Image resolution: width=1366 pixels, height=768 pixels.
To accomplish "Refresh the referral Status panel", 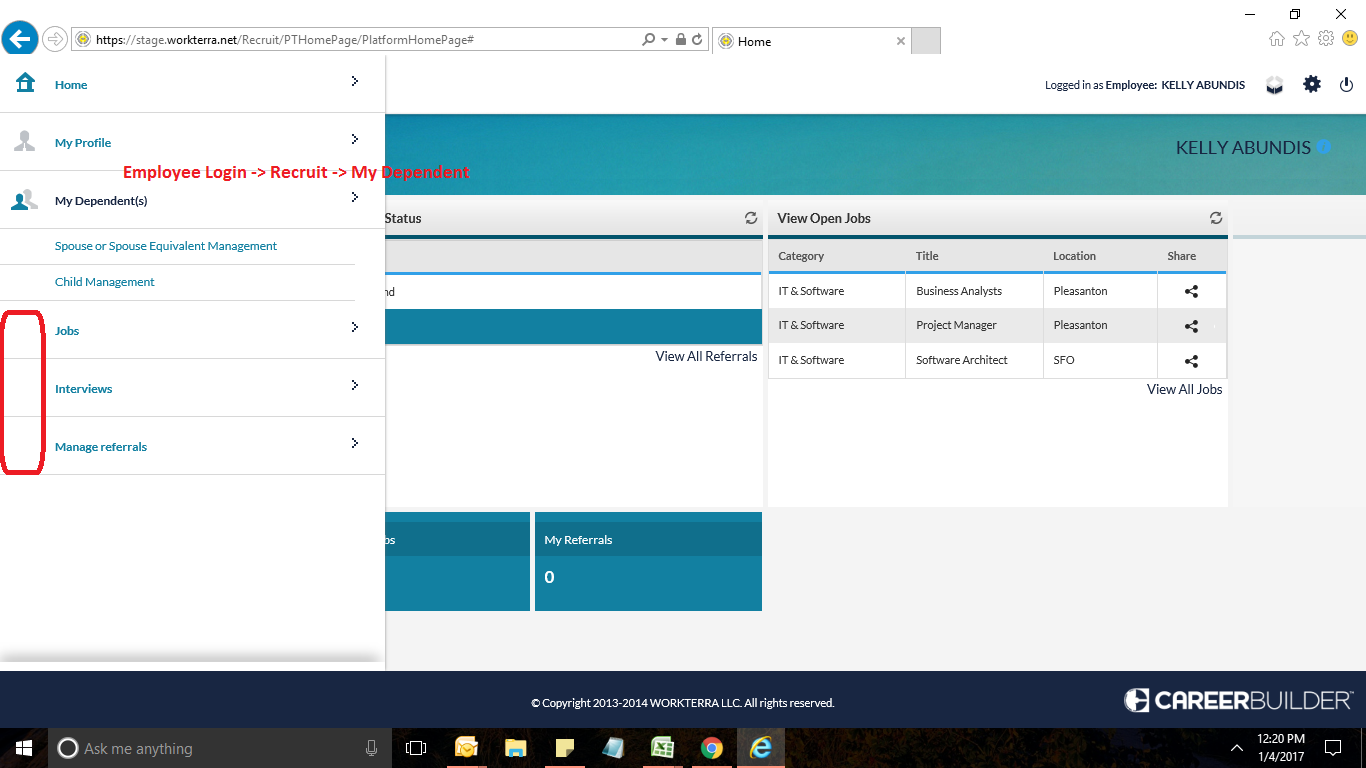I will click(751, 218).
